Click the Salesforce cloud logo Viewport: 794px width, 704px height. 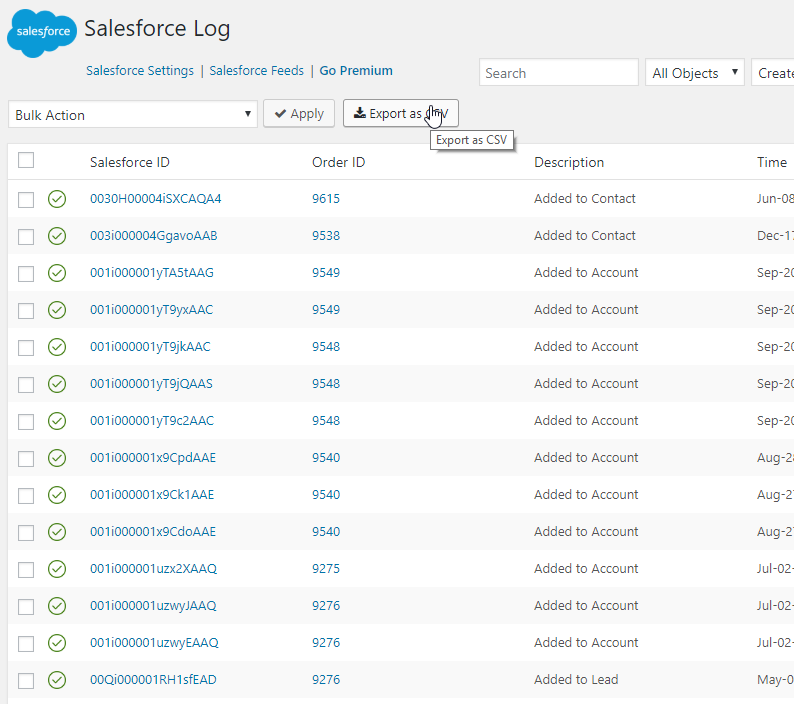(42, 33)
